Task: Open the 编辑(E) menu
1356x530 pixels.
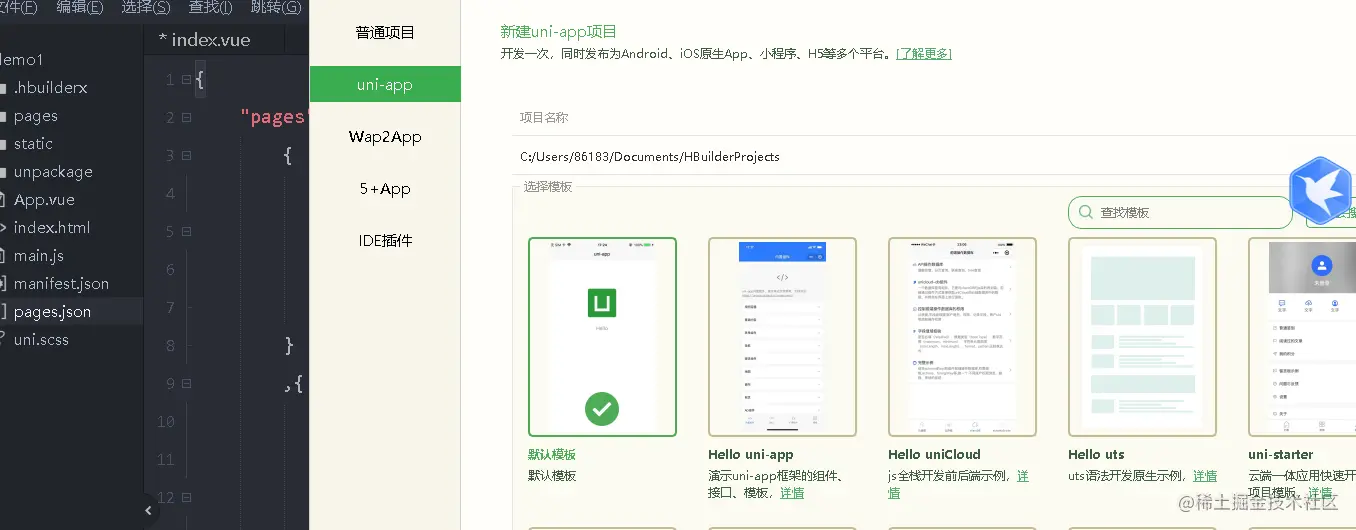Action: coord(79,7)
